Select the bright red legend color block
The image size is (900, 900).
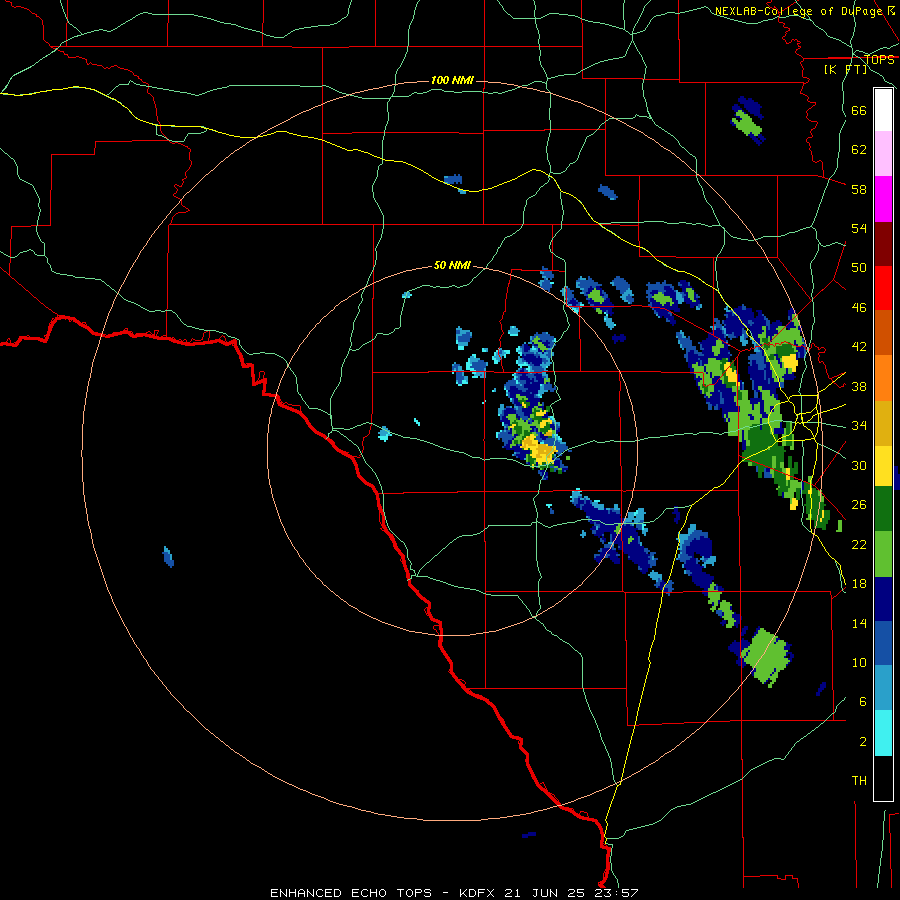tap(883, 288)
